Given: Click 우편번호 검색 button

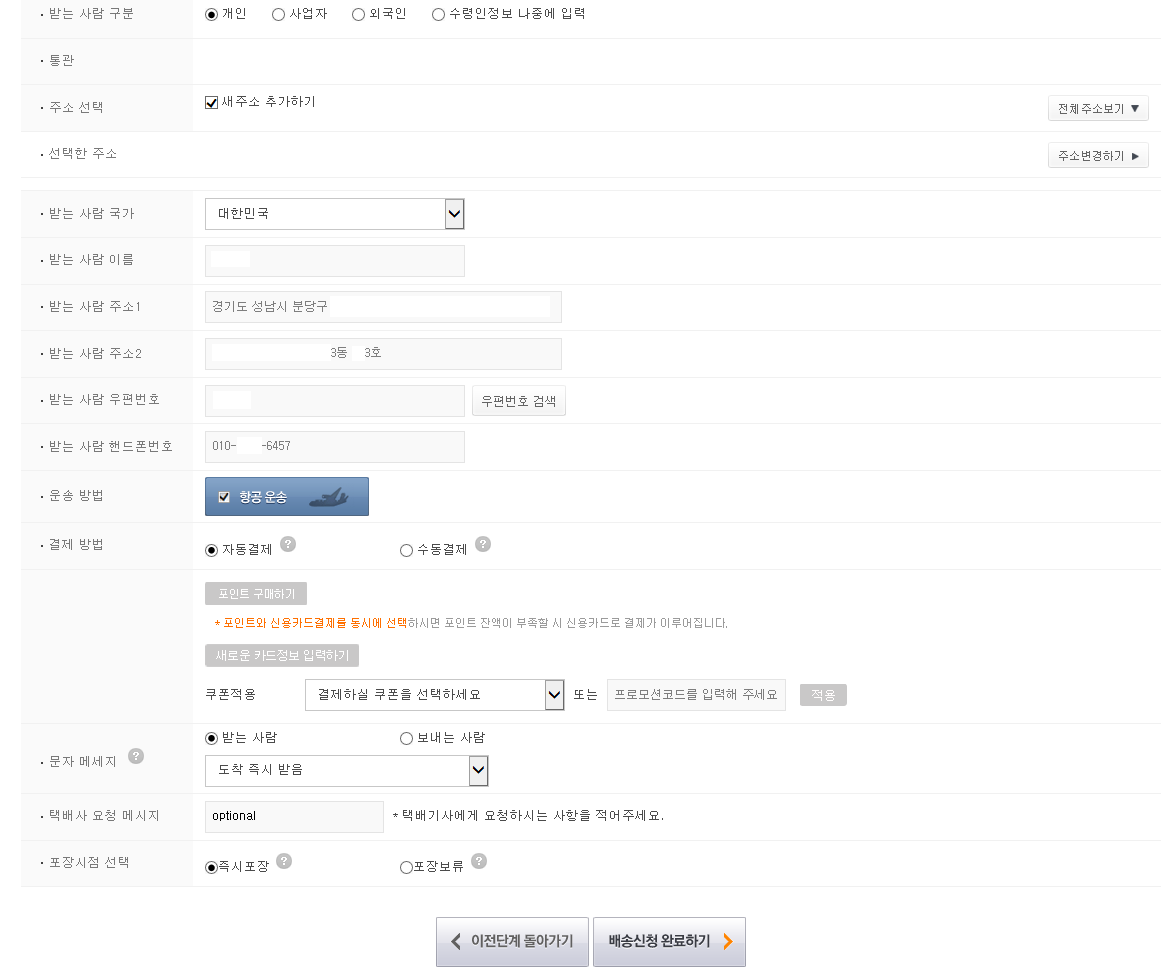Looking at the screenshot, I should point(518,401).
